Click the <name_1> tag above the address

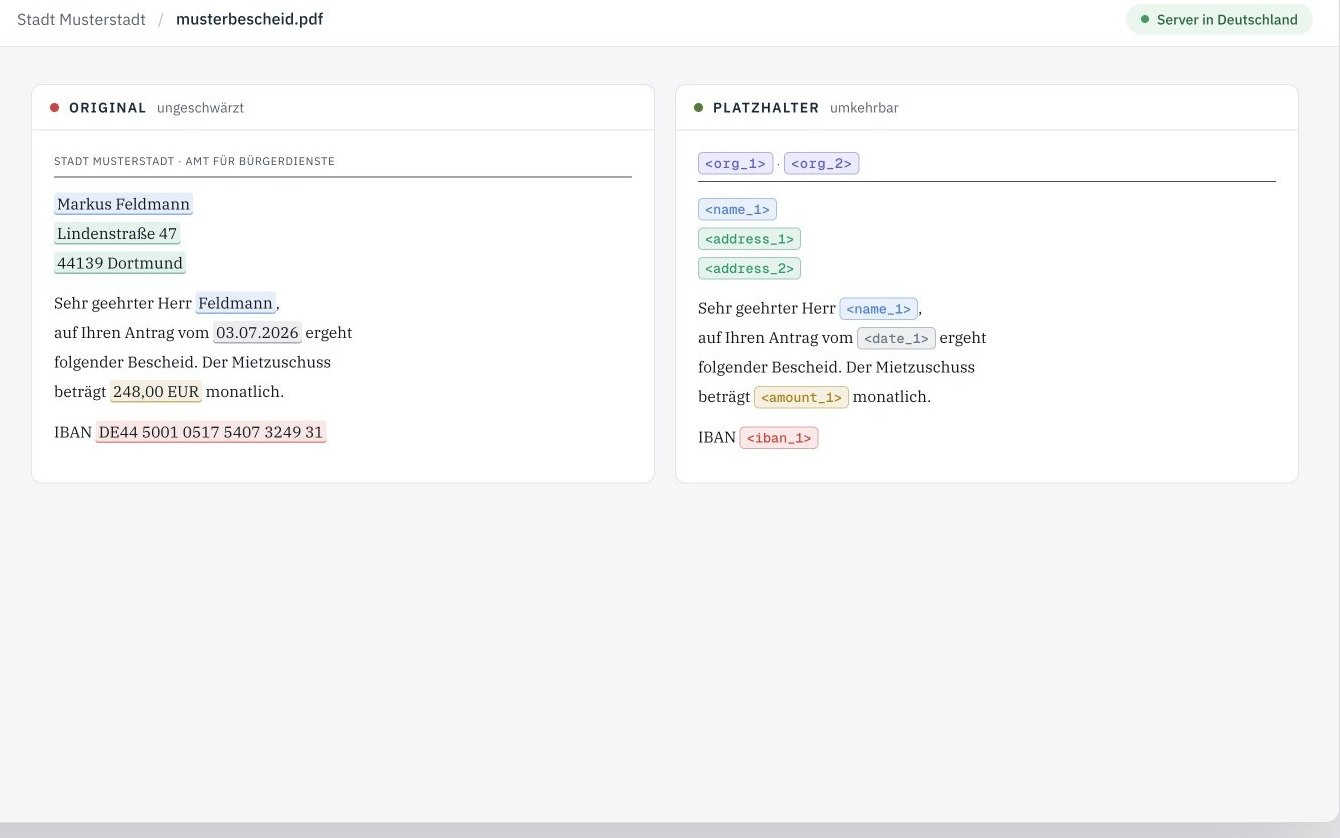click(x=737, y=209)
